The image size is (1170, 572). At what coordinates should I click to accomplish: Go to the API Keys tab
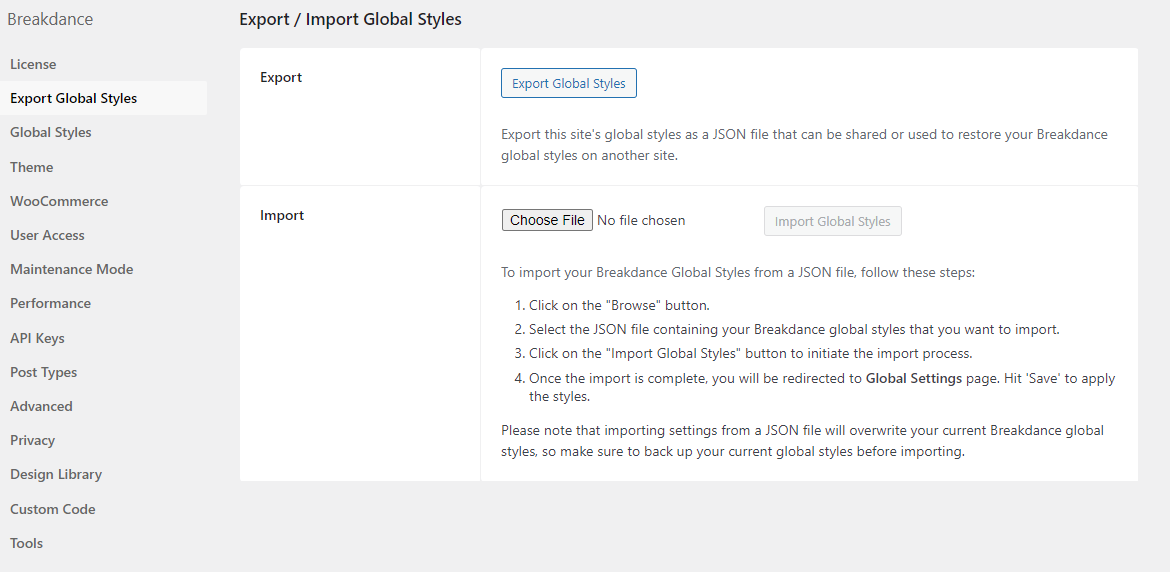pyautogui.click(x=37, y=338)
